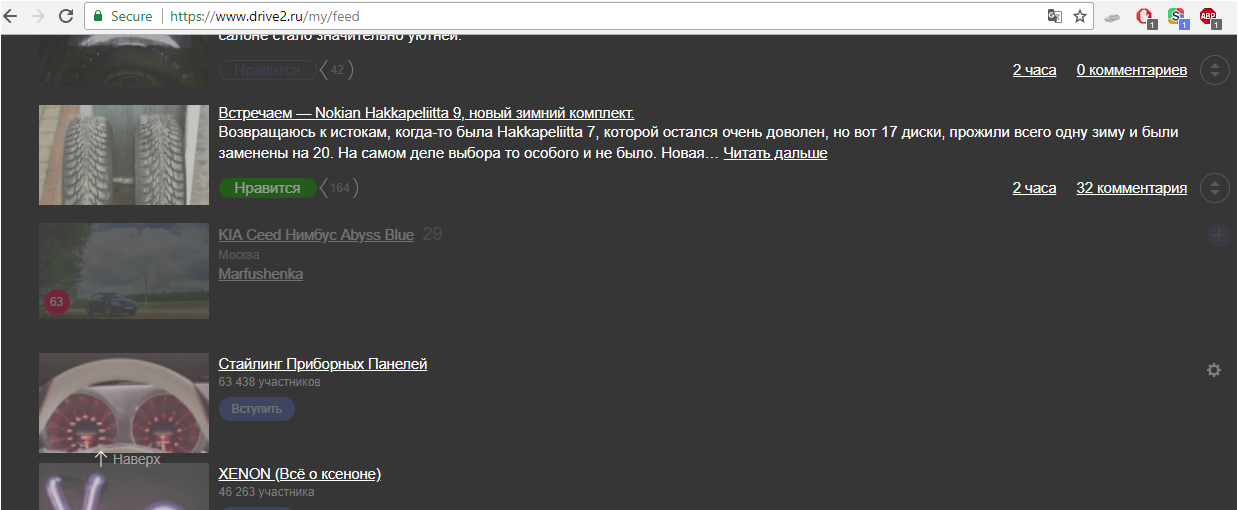
Task: Expand the up-down arrows on the Nokian post
Action: (x=1214, y=188)
